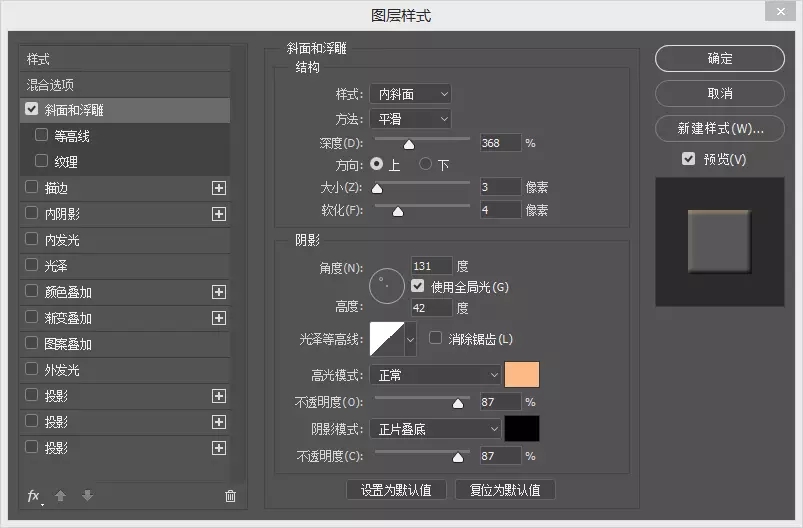Click the plus icon beside 渐变叠加
The image size is (803, 528).
[219, 318]
